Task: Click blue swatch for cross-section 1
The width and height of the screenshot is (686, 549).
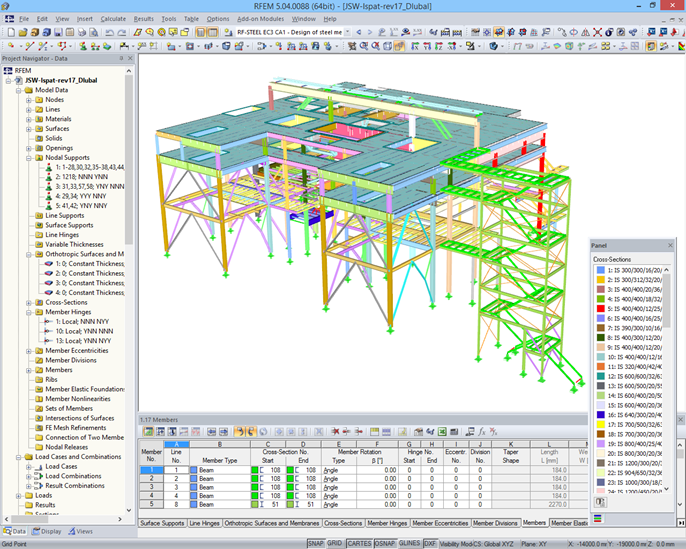Action: pos(601,270)
